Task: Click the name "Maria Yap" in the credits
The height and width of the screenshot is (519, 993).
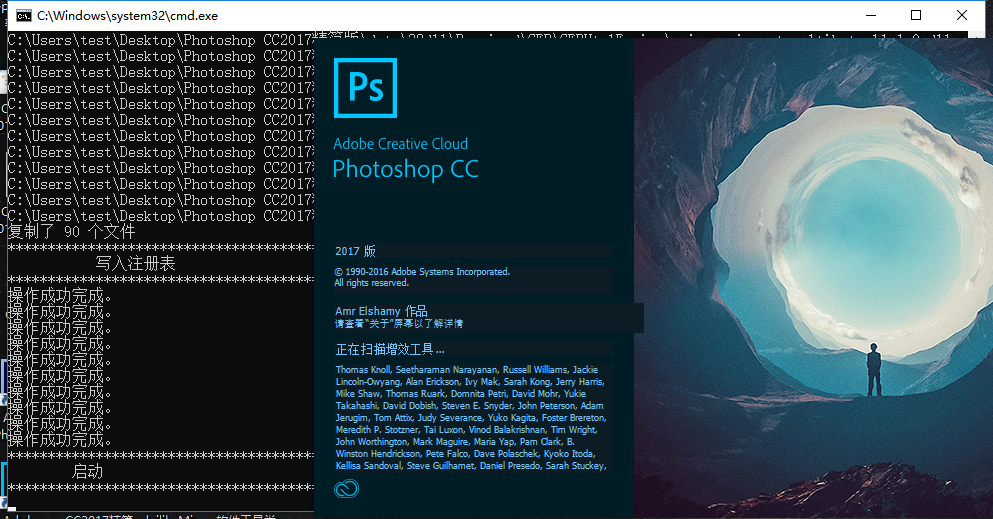Action: tap(494, 442)
